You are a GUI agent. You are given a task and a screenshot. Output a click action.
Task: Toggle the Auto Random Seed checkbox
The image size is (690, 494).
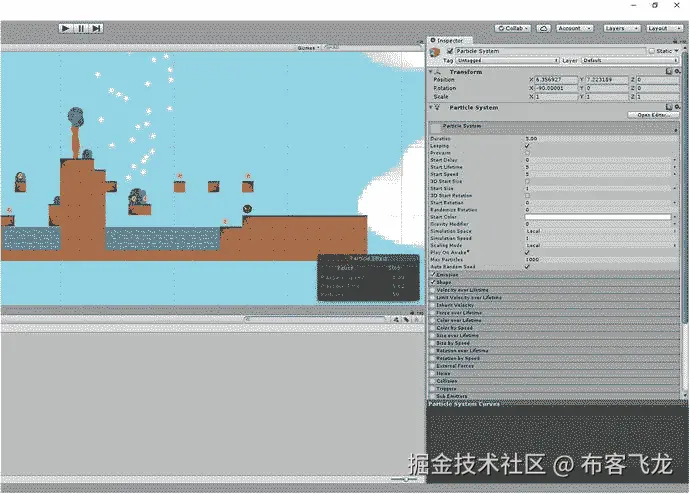click(x=527, y=267)
